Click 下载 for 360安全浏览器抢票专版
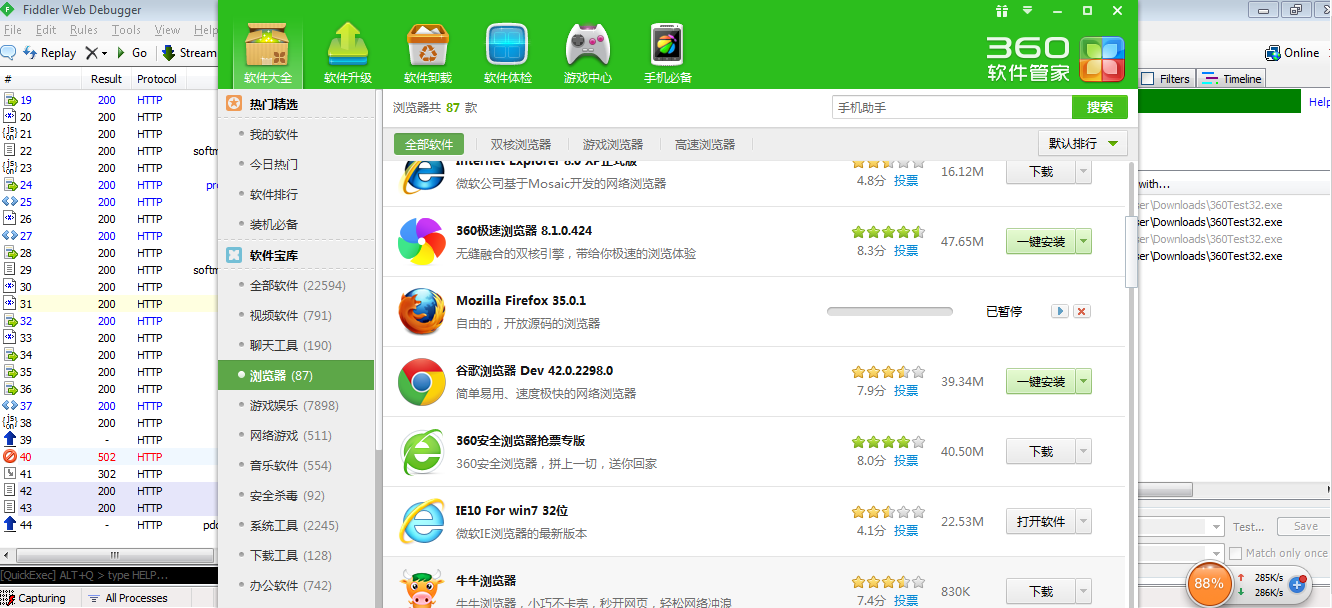 coord(1041,451)
